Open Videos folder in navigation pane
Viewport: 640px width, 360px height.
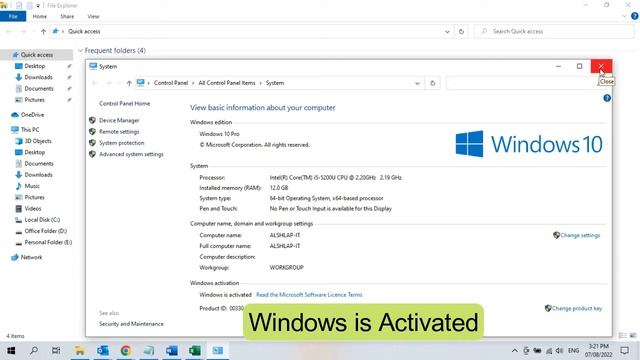tap(33, 209)
